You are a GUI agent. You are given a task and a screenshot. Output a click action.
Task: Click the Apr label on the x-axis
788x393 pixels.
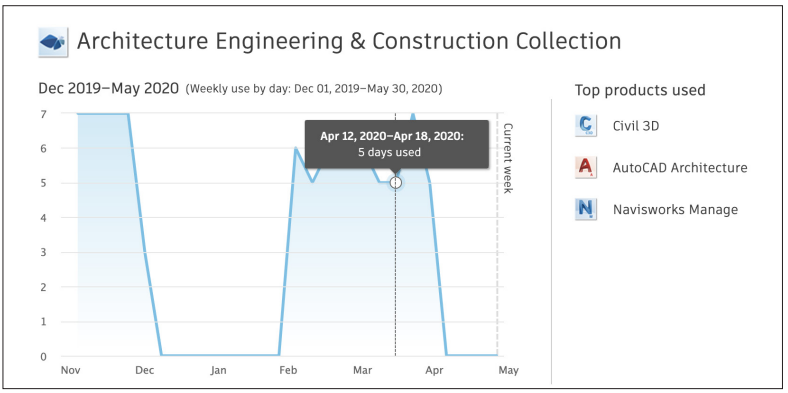[x=434, y=371]
